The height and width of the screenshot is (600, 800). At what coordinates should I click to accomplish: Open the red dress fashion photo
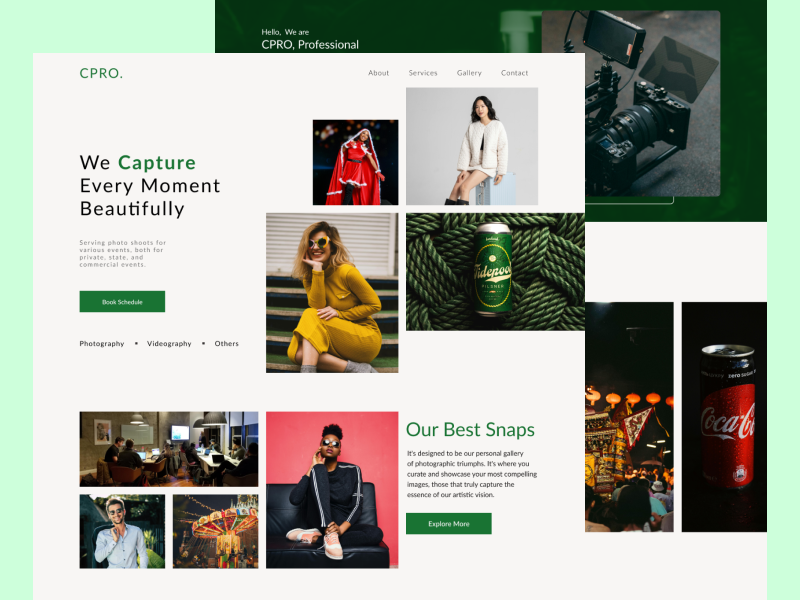pyautogui.click(x=355, y=160)
